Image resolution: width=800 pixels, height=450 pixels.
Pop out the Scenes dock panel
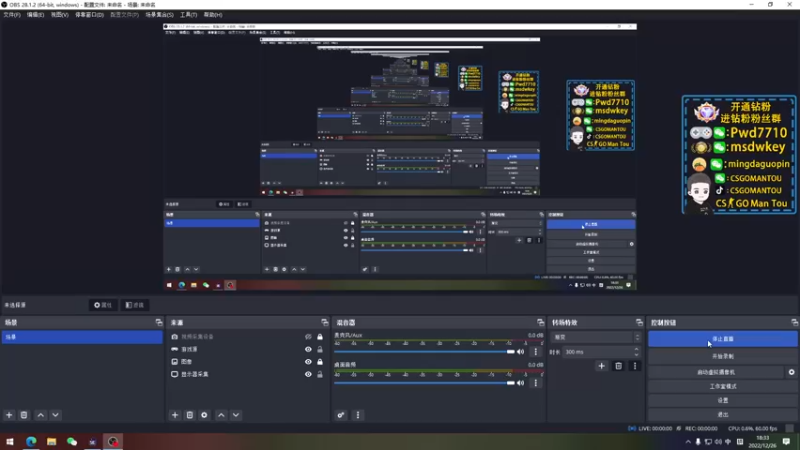point(159,322)
